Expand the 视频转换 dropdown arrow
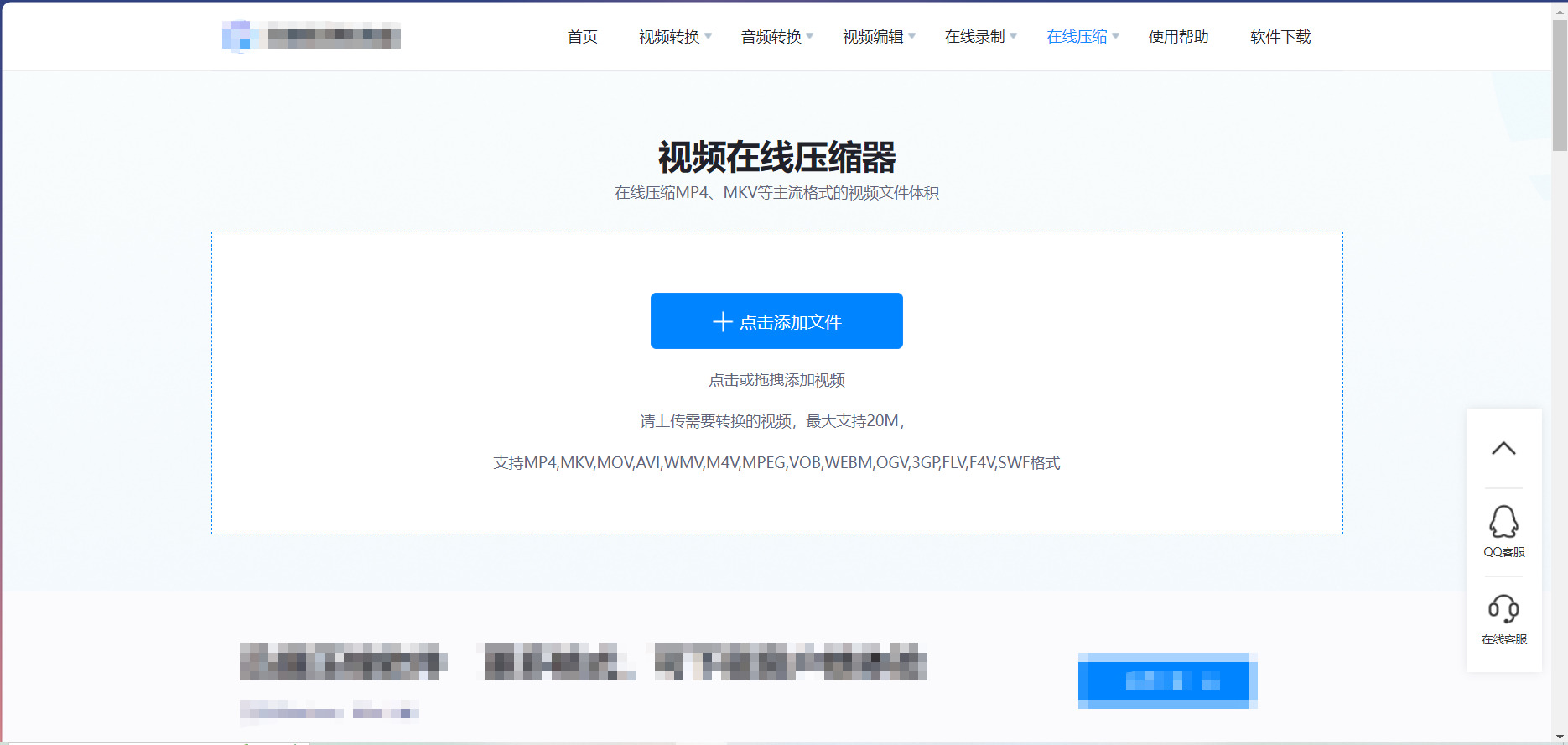Viewport: 1568px width, 745px height. coord(709,36)
